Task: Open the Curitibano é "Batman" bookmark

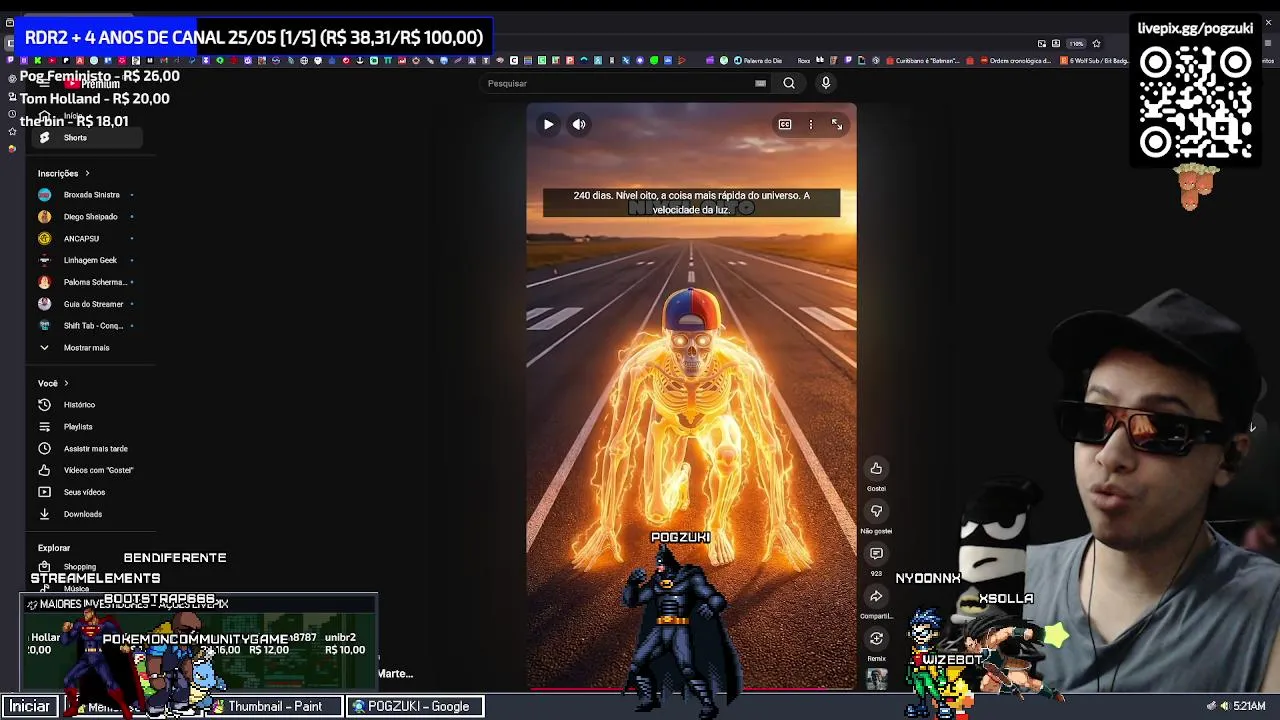Action: [924, 61]
